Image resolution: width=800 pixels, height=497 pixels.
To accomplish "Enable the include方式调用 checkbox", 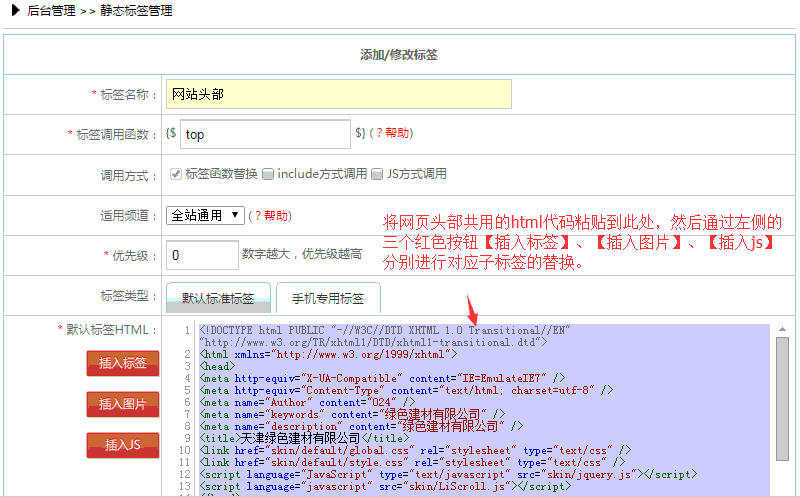I will coord(268,174).
